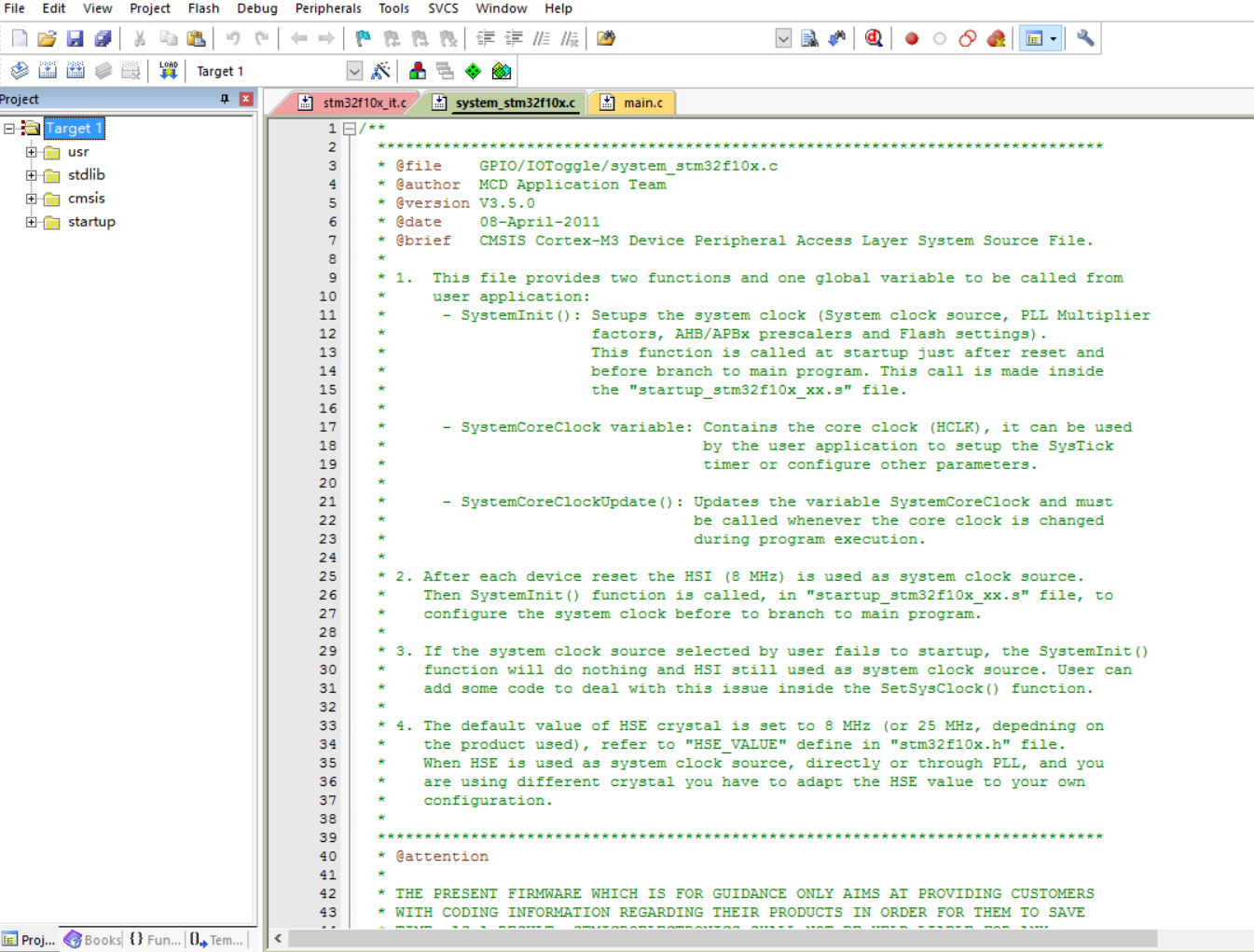Viewport: 1254px width, 952px height.
Task: Open a file using the folder icon
Action: (47, 38)
